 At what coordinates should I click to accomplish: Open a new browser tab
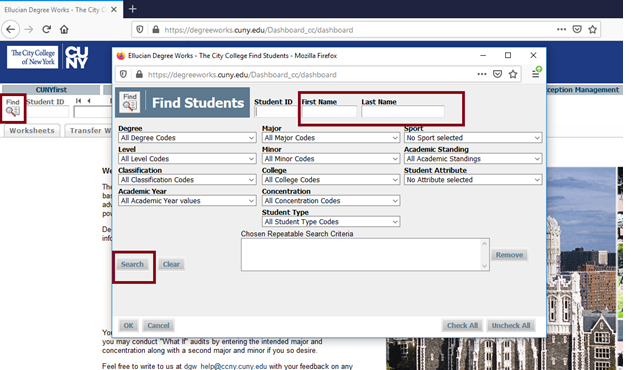click(x=133, y=9)
